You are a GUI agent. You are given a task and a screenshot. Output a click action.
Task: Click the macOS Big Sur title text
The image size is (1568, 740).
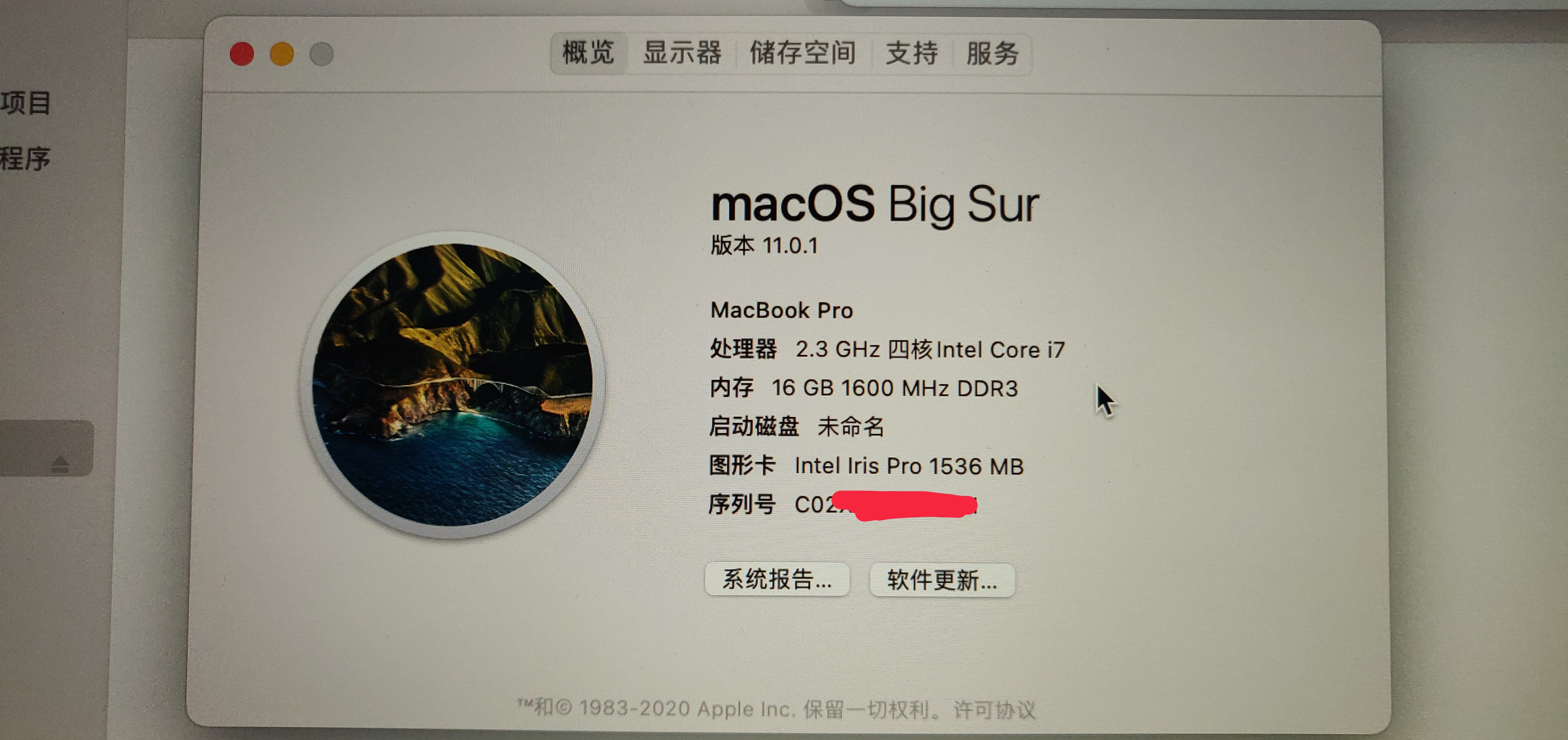pos(875,205)
